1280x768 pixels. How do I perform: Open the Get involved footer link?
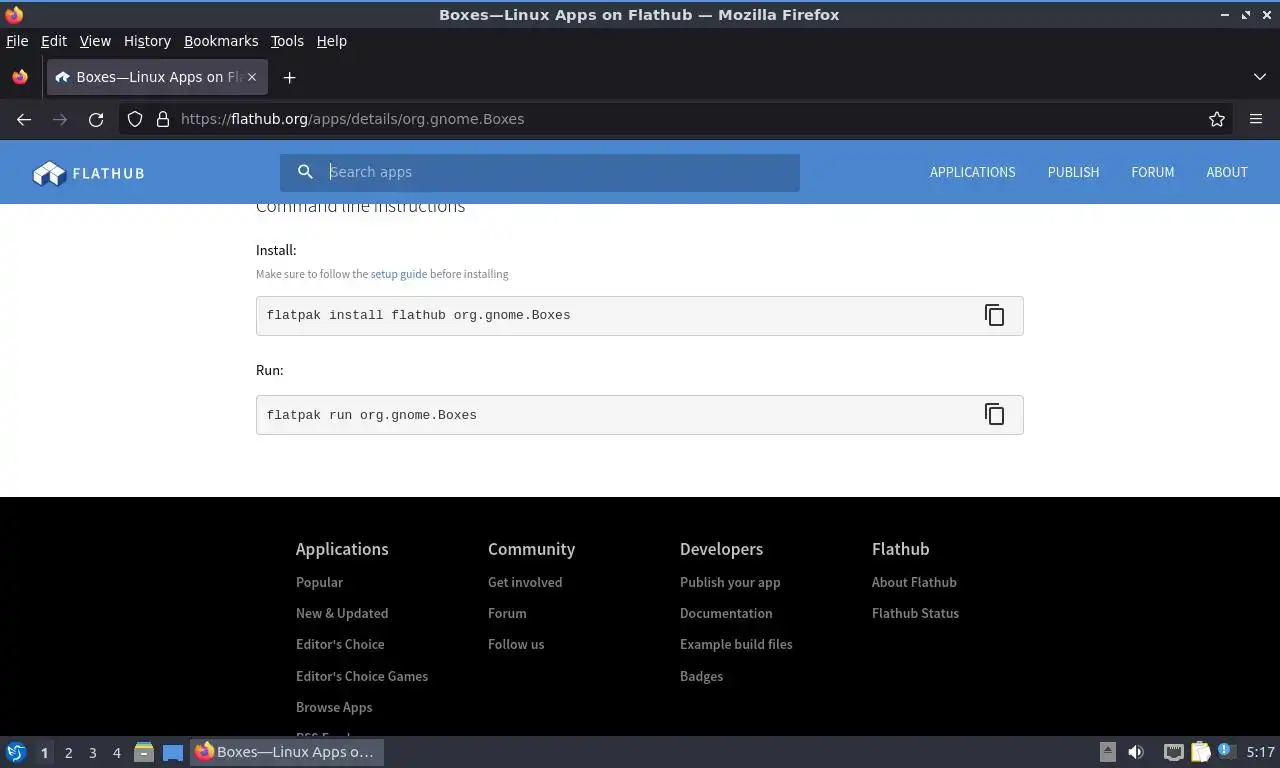525,582
